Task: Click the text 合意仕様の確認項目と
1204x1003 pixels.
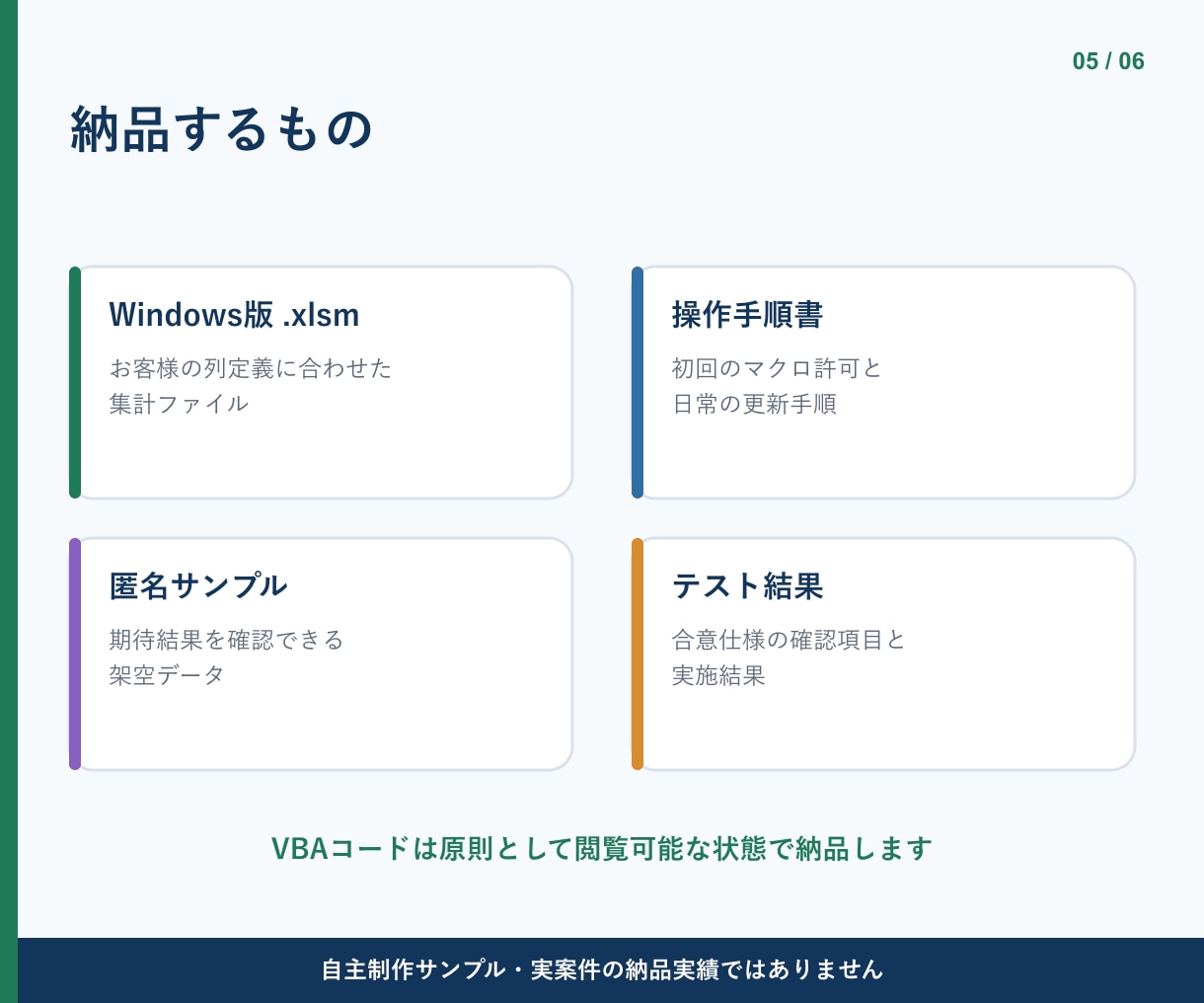Action: (x=789, y=640)
